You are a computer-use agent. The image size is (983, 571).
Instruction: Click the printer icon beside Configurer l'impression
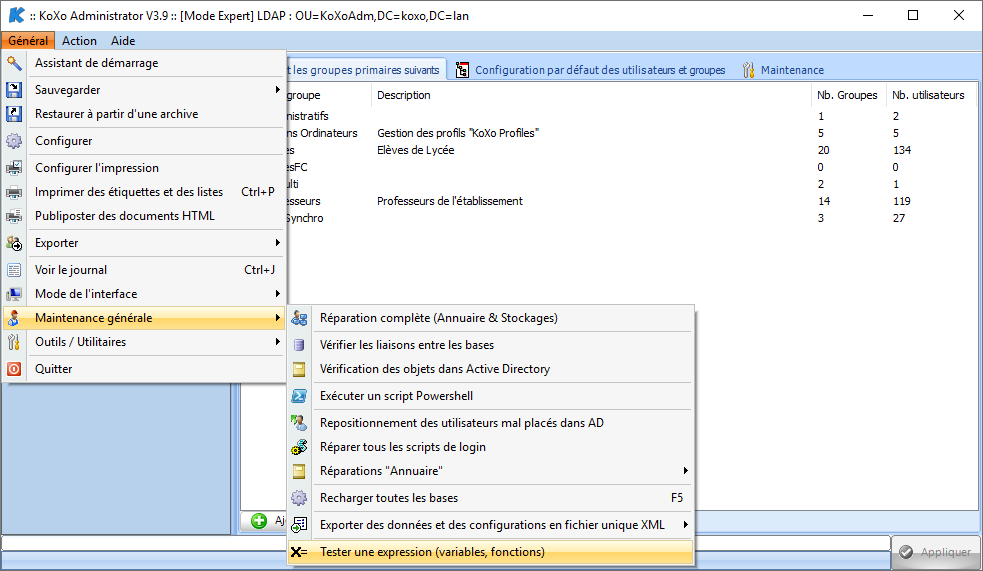[14, 167]
